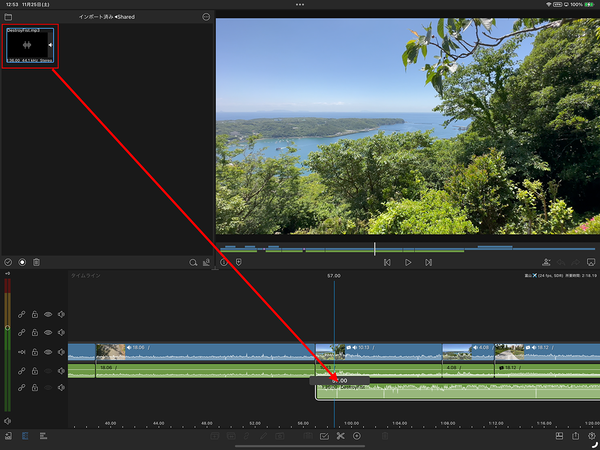Change main track insert mode icon
Image resolution: width=600 pixels, height=450 pixels.
tap(21, 352)
